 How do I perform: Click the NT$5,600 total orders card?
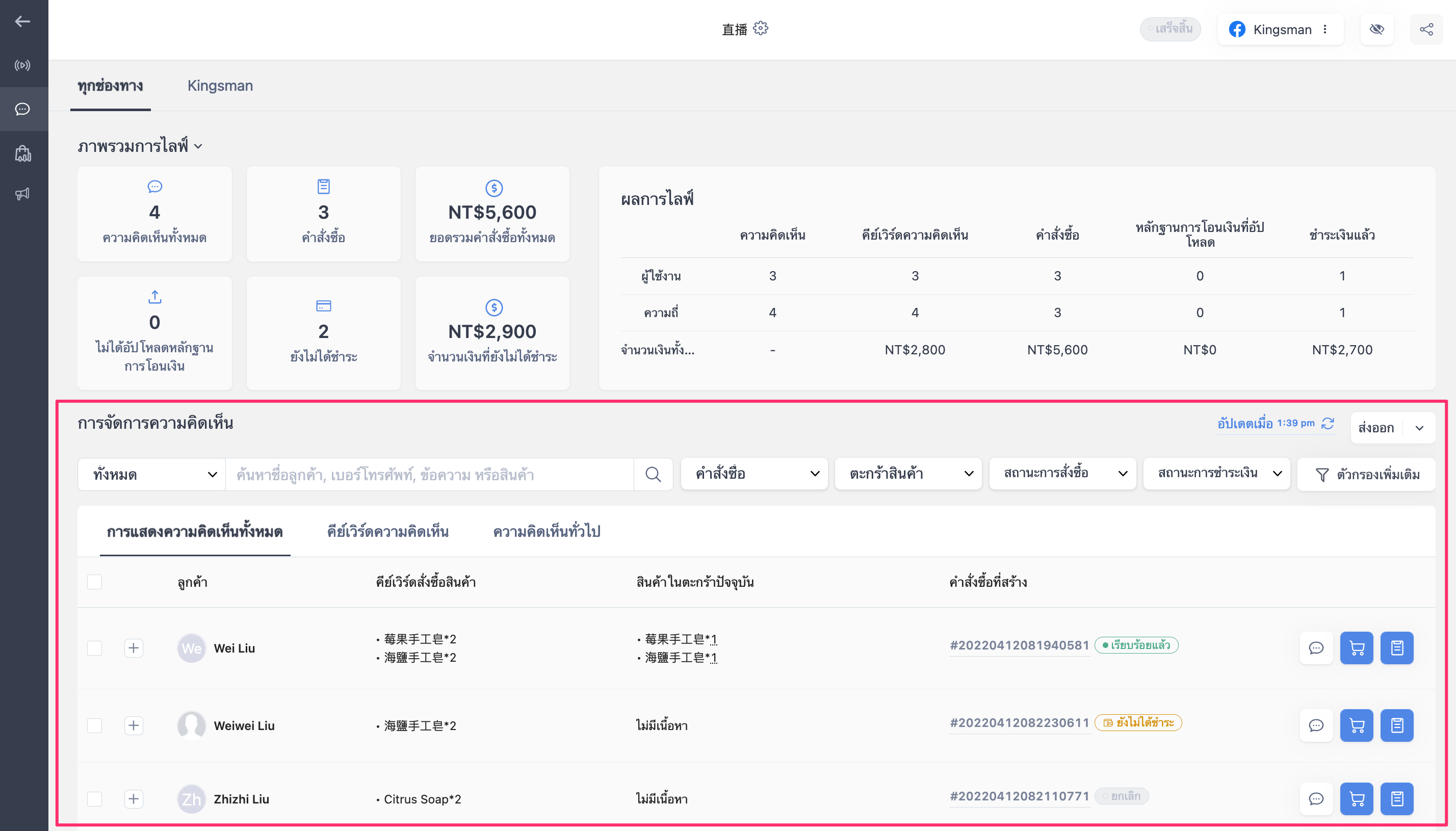tap(492, 214)
